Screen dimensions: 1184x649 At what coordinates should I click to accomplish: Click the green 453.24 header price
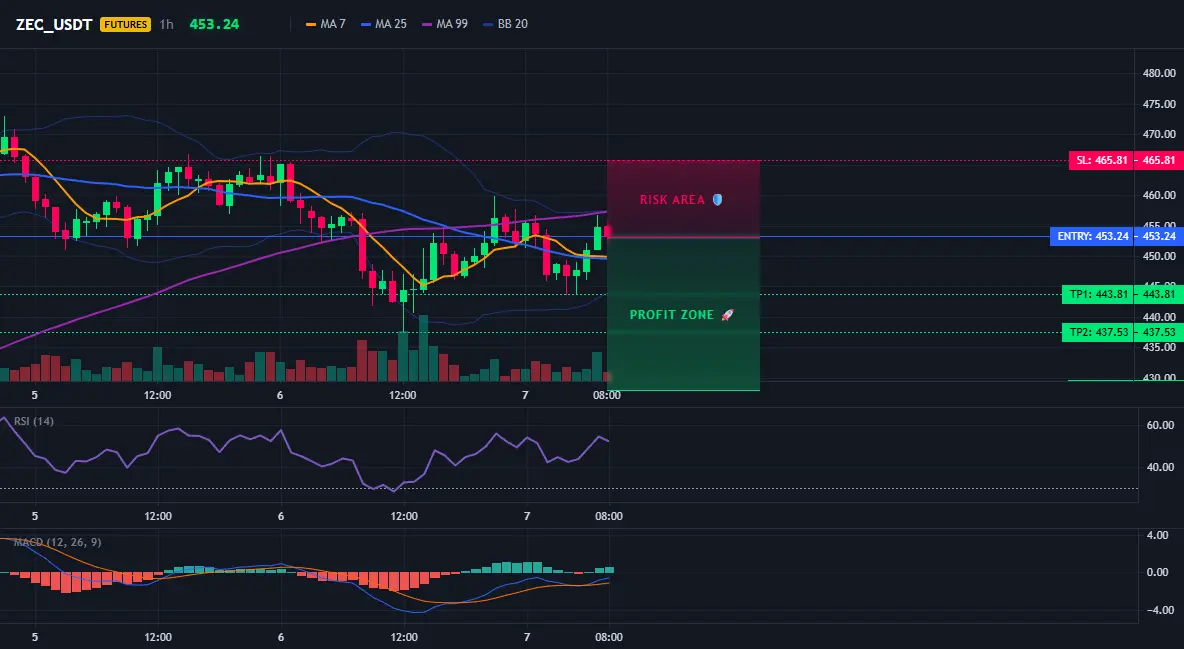214,24
